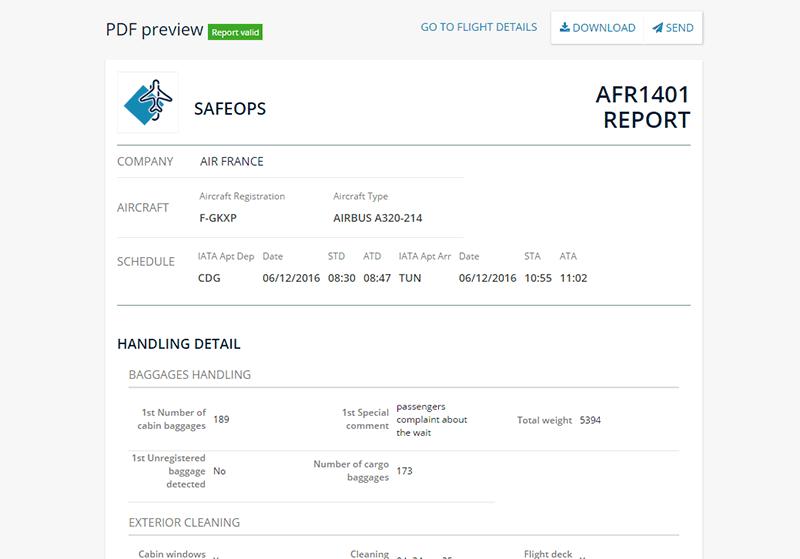The width and height of the screenshot is (800, 559).
Task: Click the SafeOps airplane logo
Action: pos(148,103)
